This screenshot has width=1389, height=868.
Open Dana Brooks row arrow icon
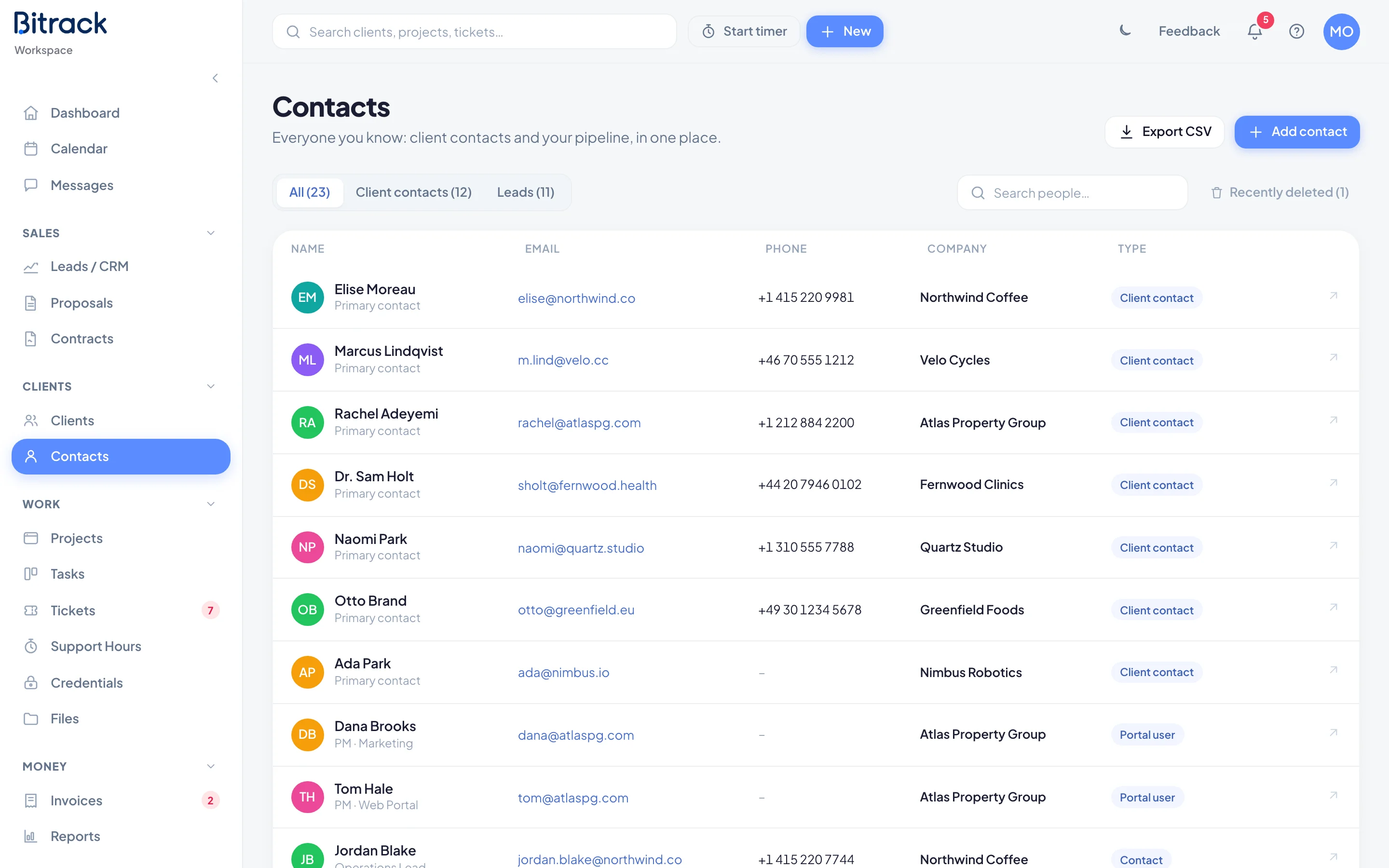click(x=1334, y=732)
